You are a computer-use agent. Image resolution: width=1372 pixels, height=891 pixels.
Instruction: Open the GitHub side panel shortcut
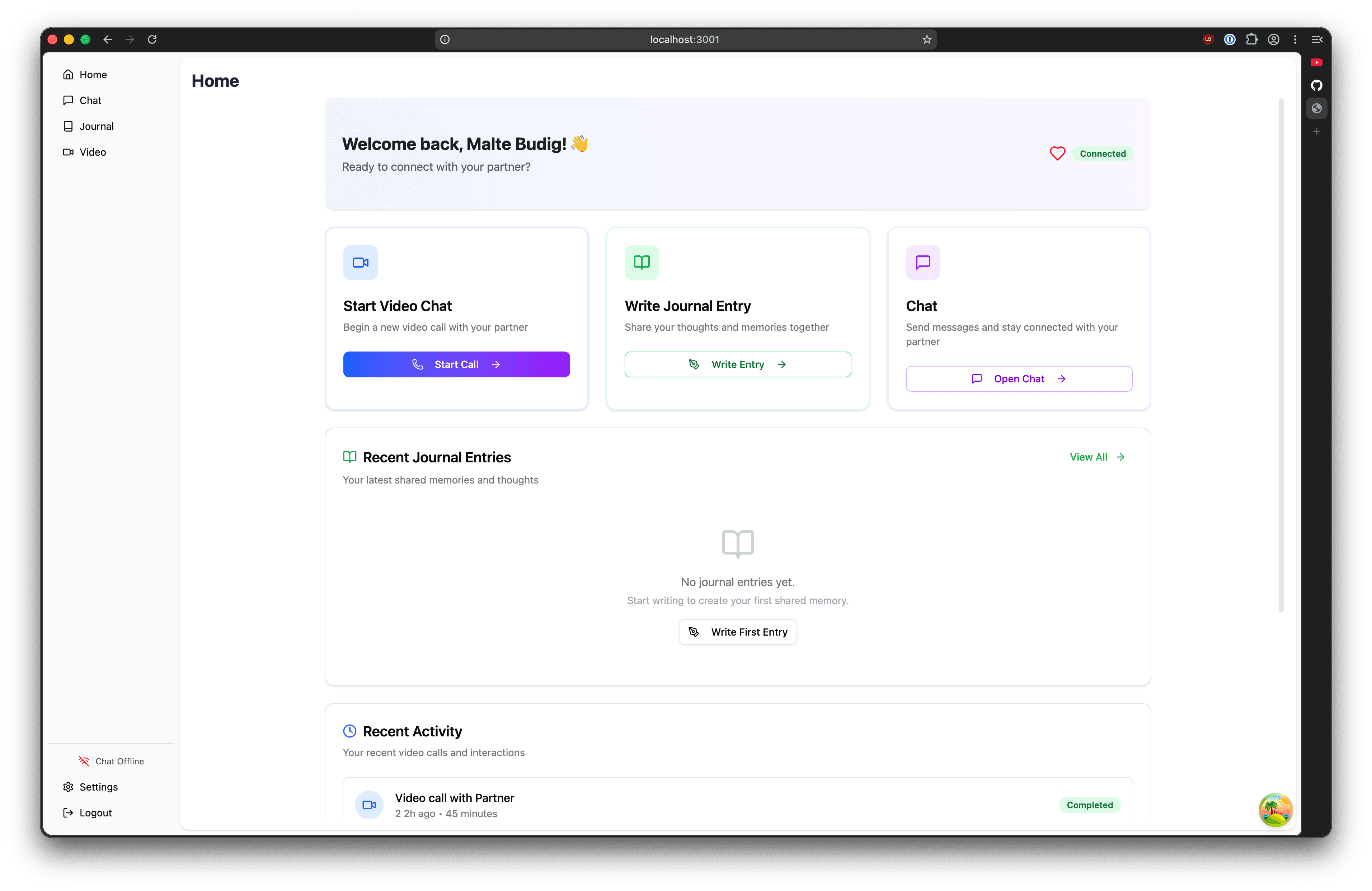click(x=1317, y=85)
